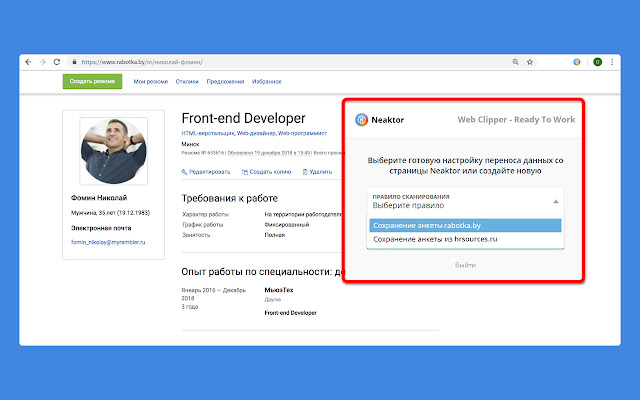Click the browser forward arrow
Screen dimensions: 640x400
click(x=42, y=62)
